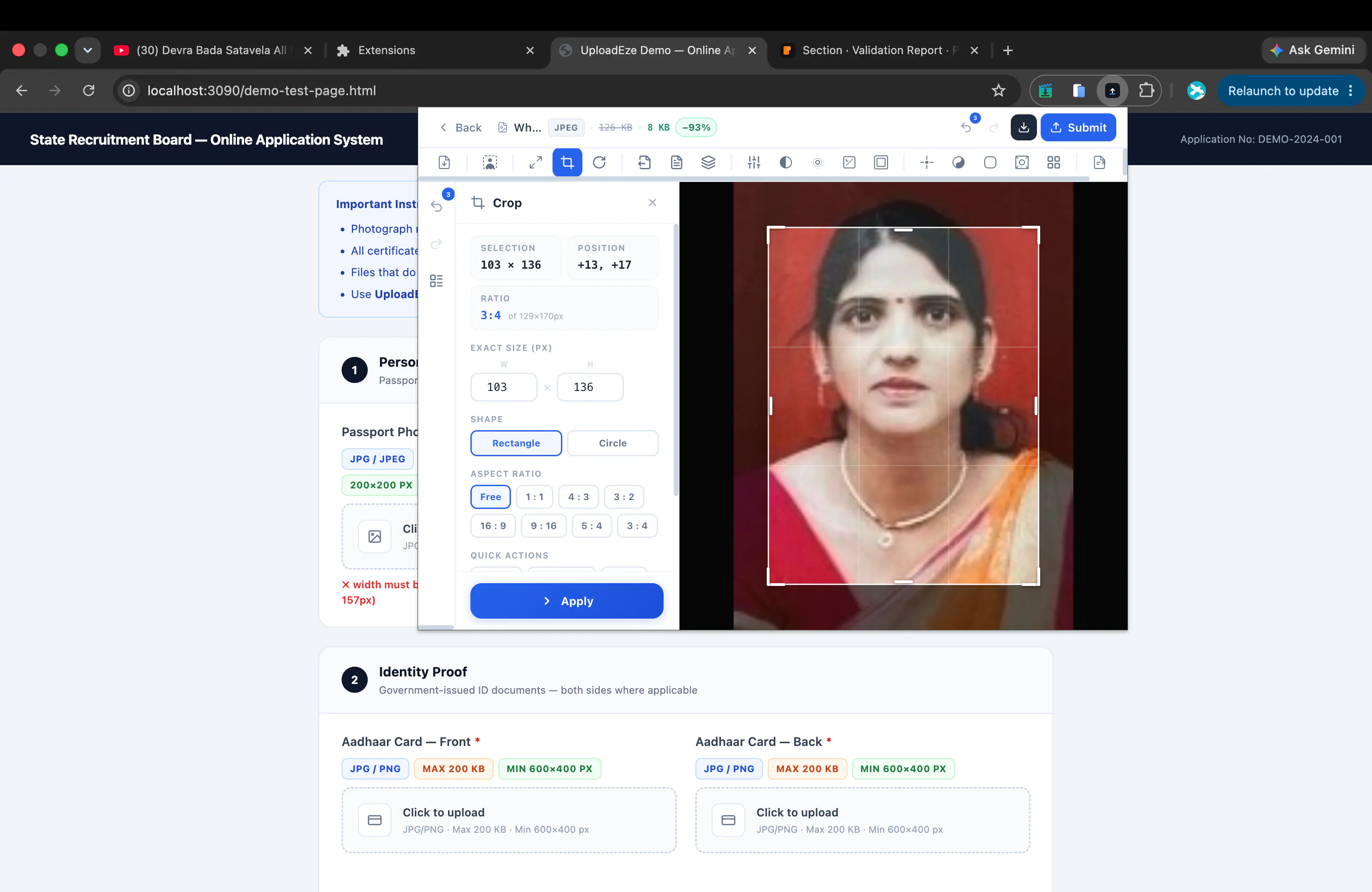This screenshot has height=892, width=1372.
Task: Close the Crop panel
Action: point(652,202)
